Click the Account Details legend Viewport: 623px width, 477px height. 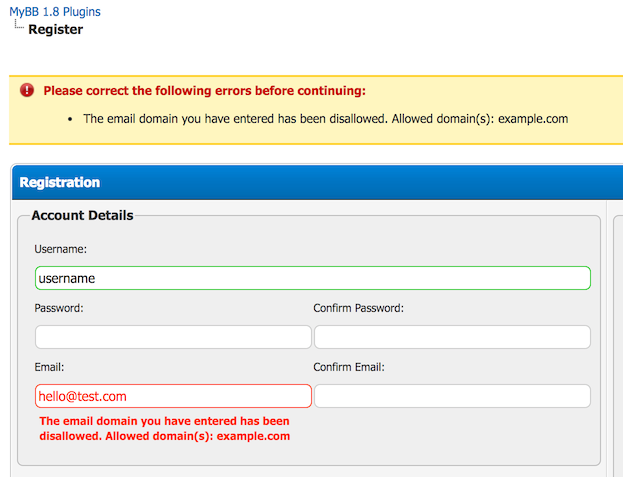coord(82,215)
